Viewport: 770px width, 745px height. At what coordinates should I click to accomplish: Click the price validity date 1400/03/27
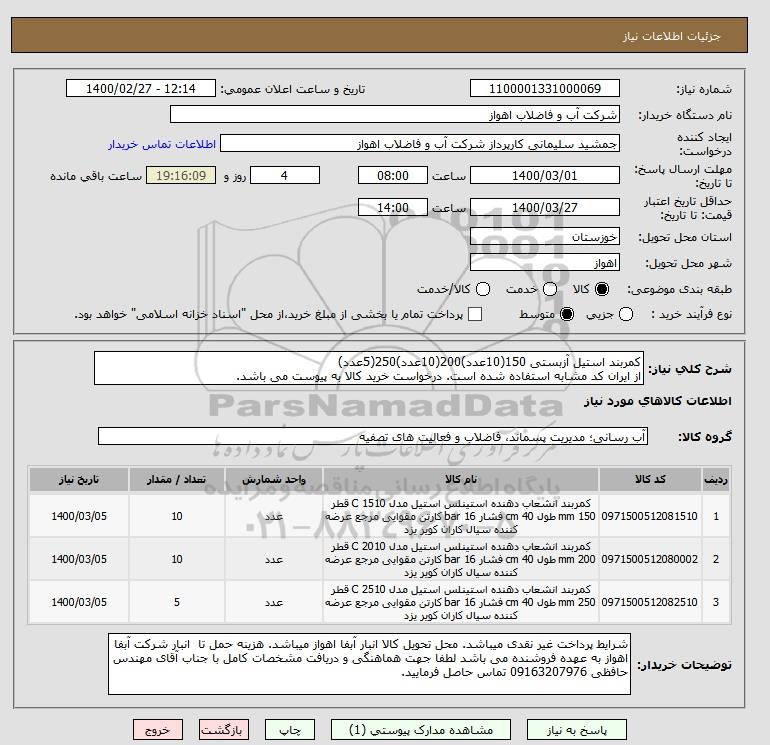pyautogui.click(x=545, y=207)
